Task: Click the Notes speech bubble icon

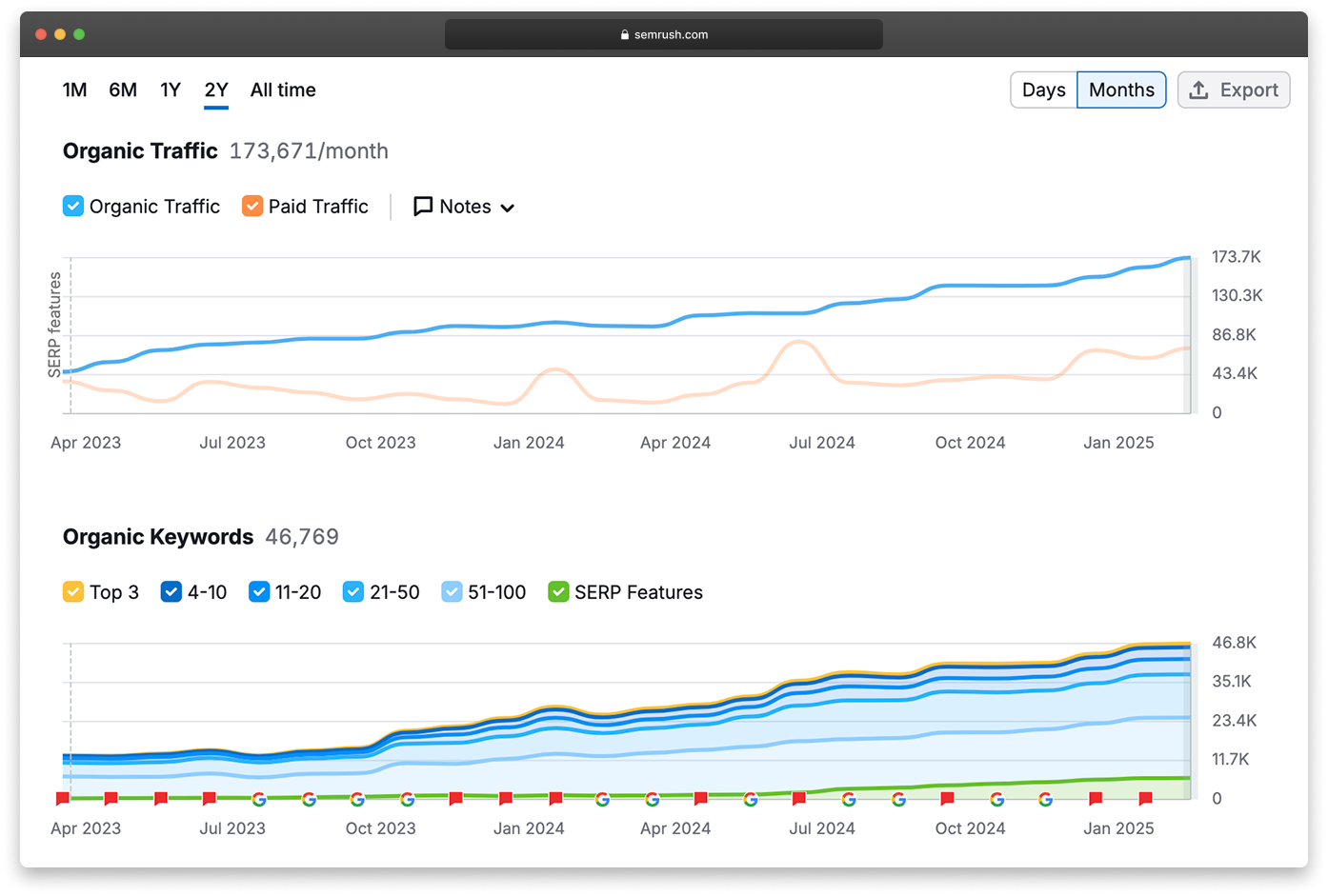Action: 423,207
